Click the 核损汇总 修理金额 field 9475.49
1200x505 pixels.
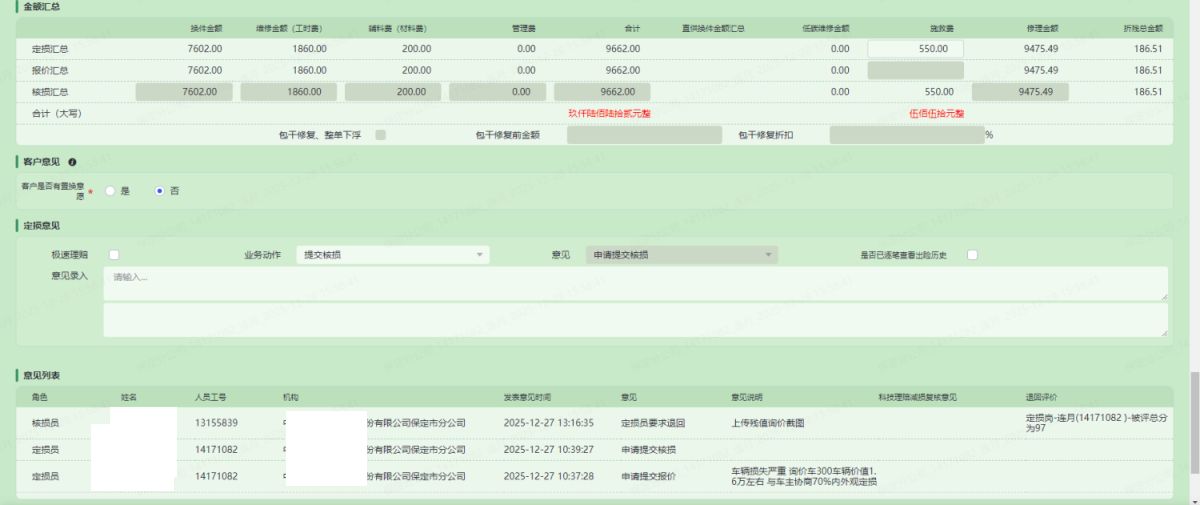[1019, 92]
